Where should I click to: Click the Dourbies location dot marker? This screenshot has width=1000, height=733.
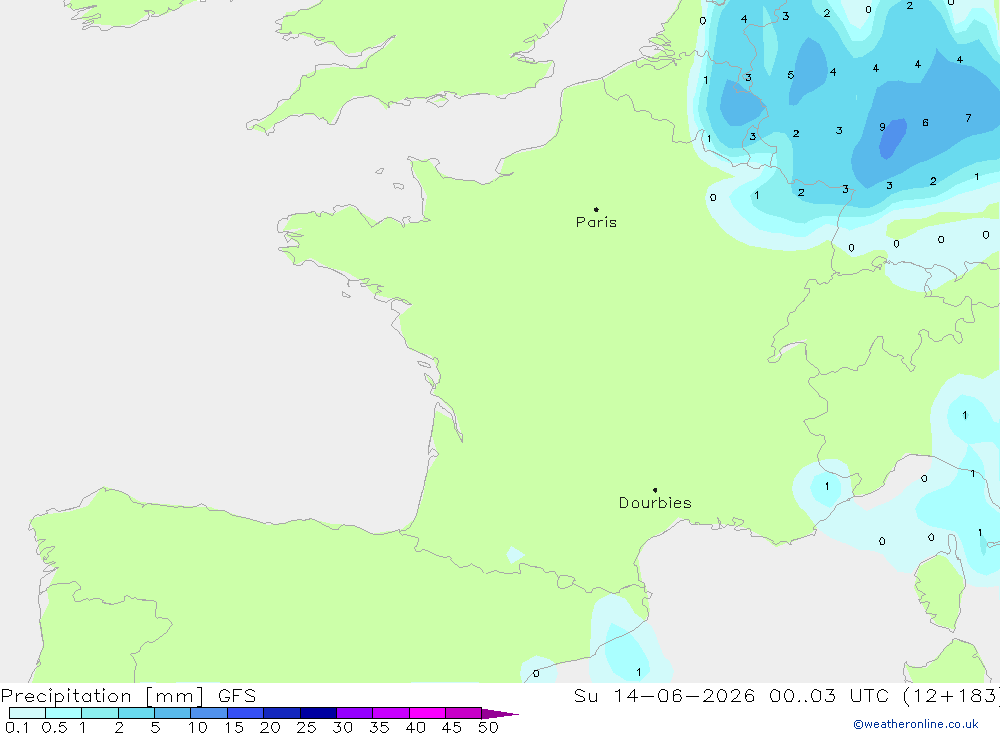(x=655, y=490)
